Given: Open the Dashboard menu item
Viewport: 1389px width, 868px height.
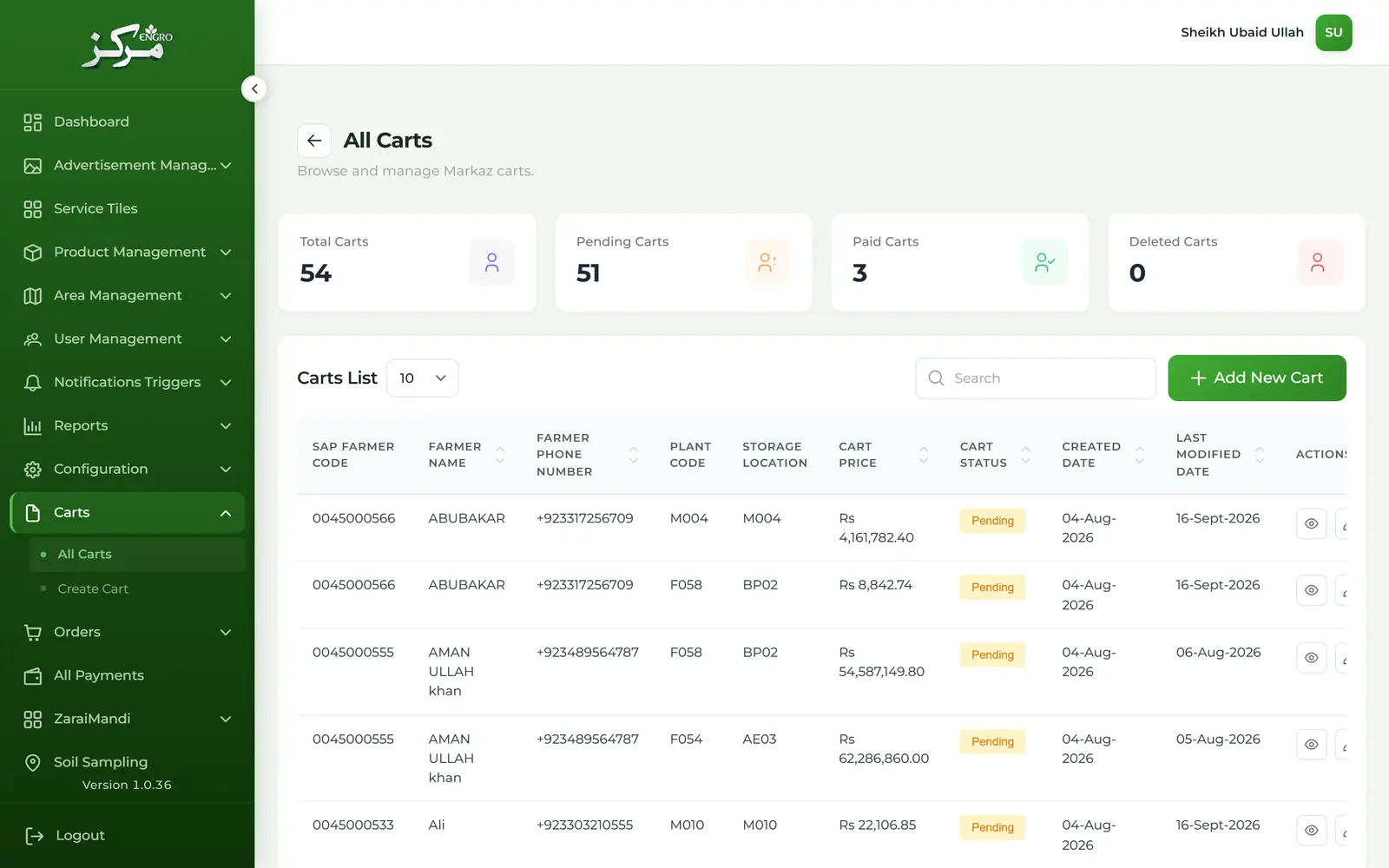Looking at the screenshot, I should 127,122.
